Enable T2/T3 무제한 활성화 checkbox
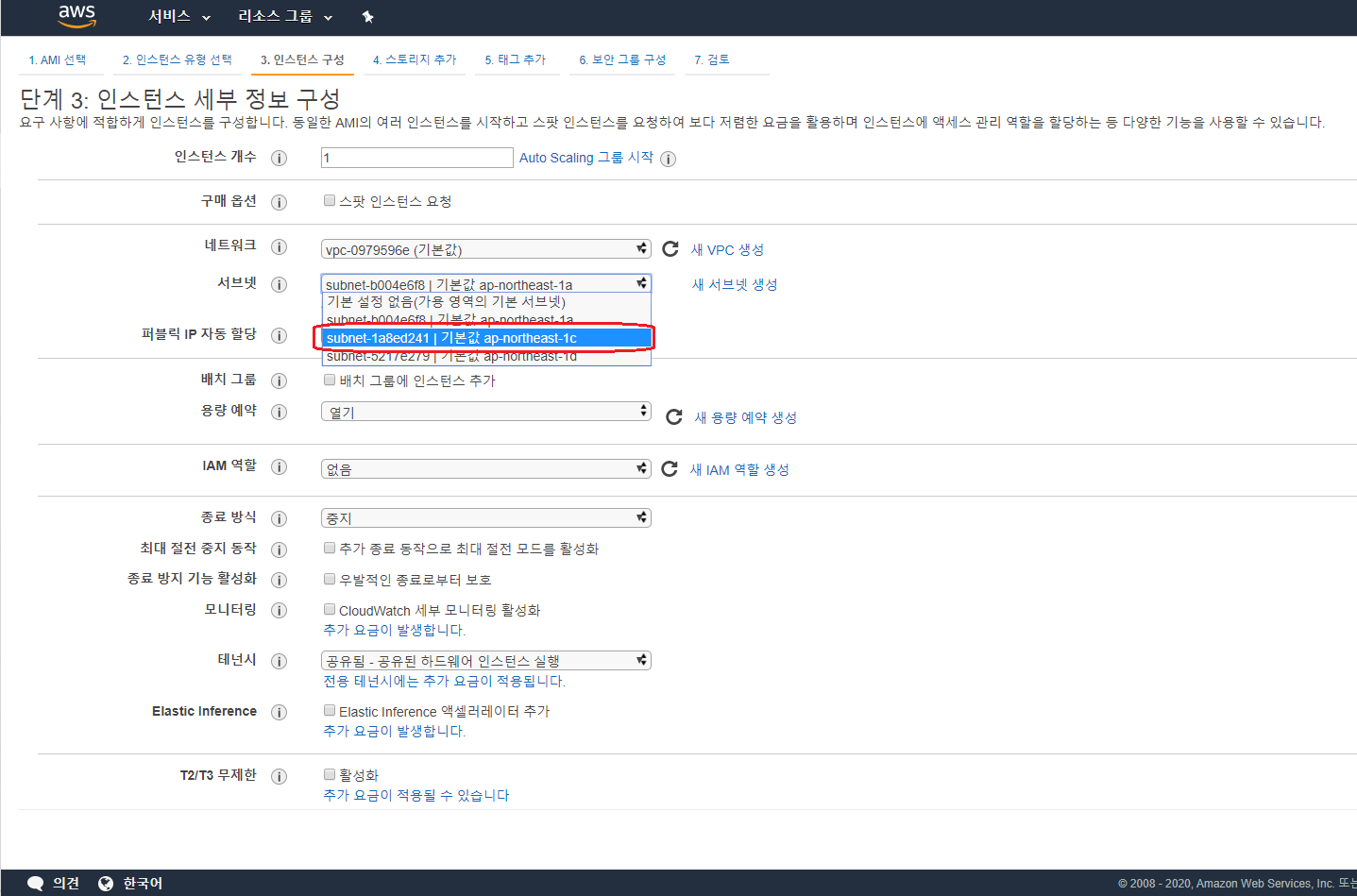 click(330, 774)
